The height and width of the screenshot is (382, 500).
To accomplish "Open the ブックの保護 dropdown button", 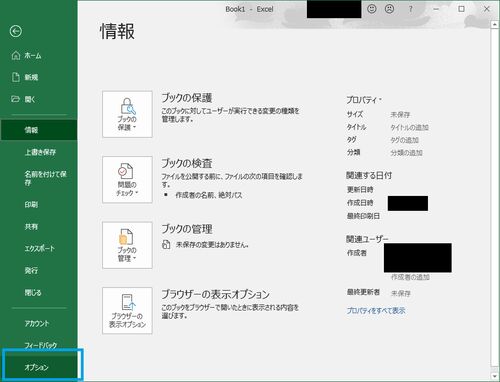I will point(127,114).
